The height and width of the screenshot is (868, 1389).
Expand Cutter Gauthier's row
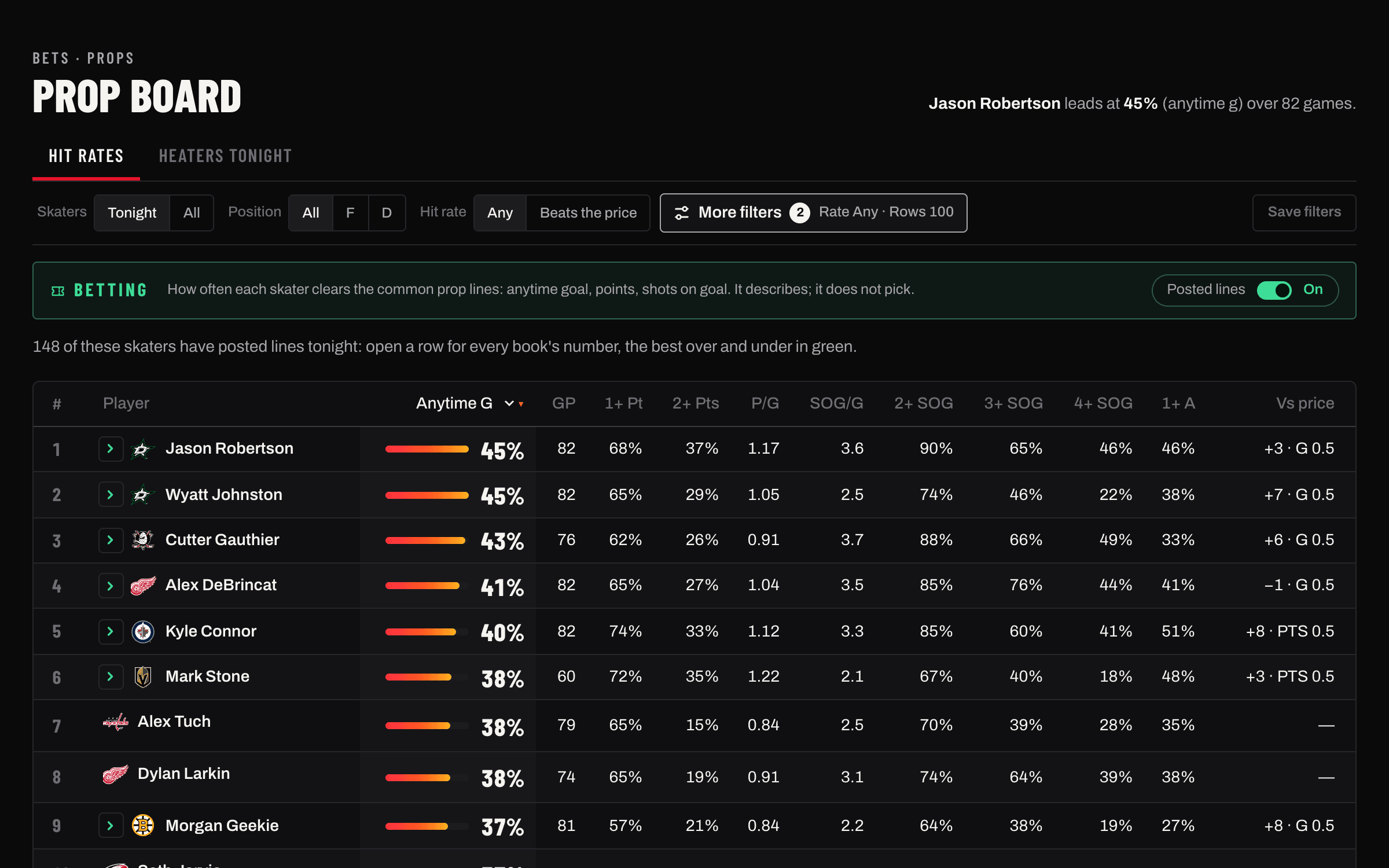[x=111, y=540]
